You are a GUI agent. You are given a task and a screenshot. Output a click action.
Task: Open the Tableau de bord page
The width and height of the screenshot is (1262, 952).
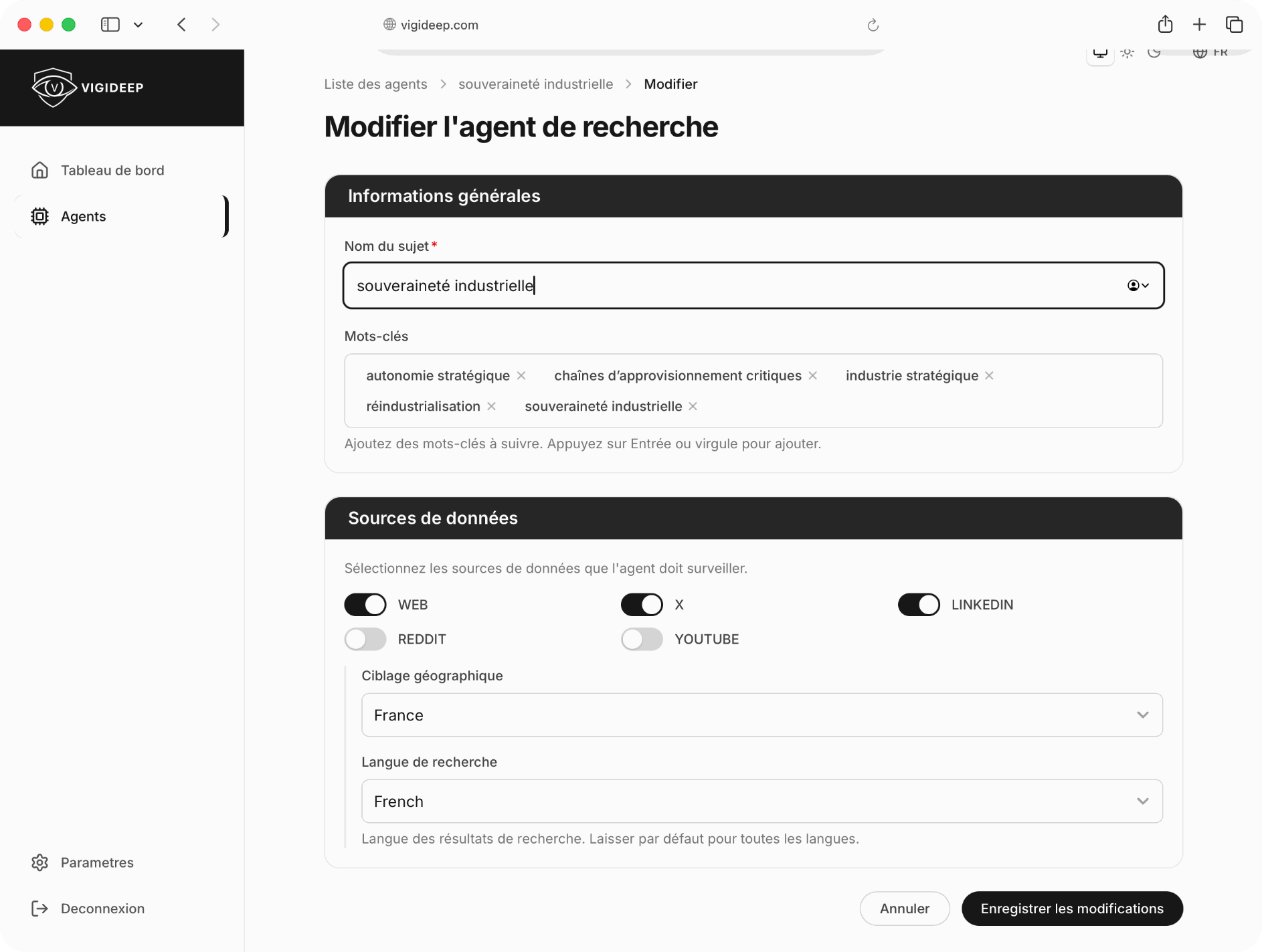click(x=112, y=171)
